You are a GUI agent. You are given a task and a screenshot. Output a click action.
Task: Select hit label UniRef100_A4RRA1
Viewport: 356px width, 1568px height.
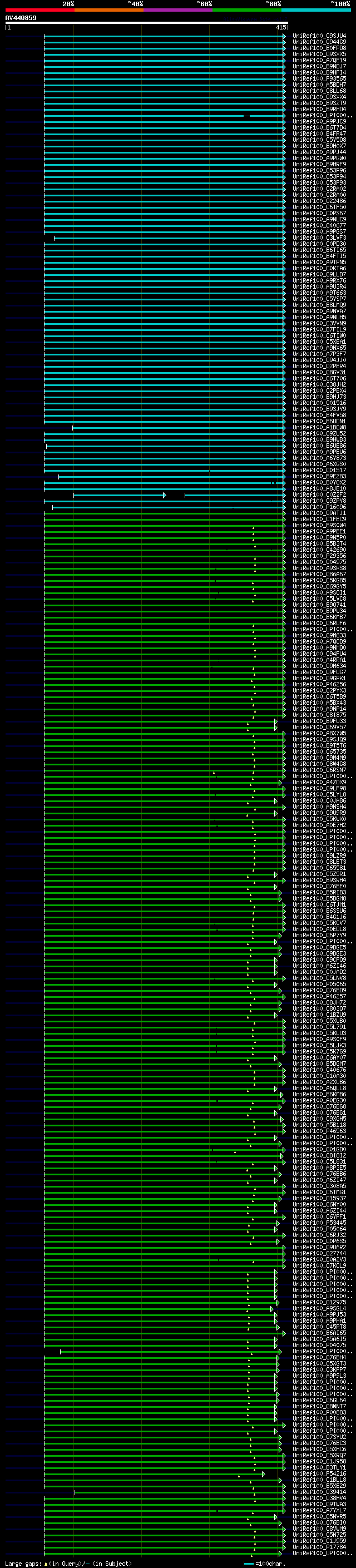click(319, 660)
